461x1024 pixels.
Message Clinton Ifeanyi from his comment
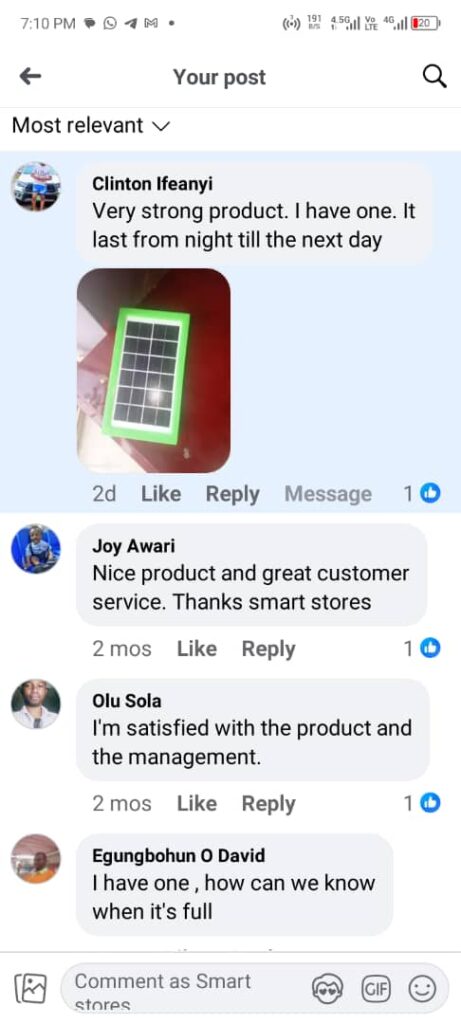[328, 494]
